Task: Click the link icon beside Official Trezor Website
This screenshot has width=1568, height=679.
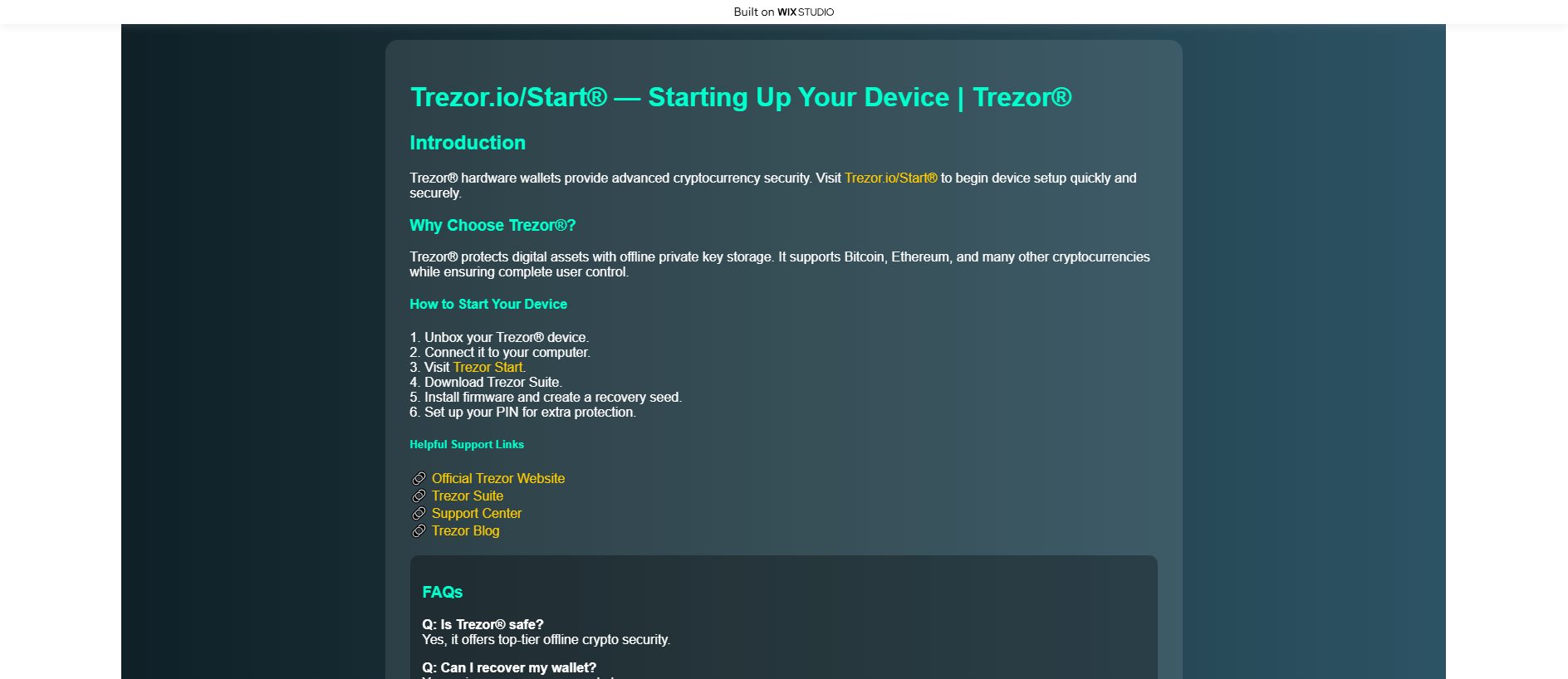Action: click(x=419, y=478)
